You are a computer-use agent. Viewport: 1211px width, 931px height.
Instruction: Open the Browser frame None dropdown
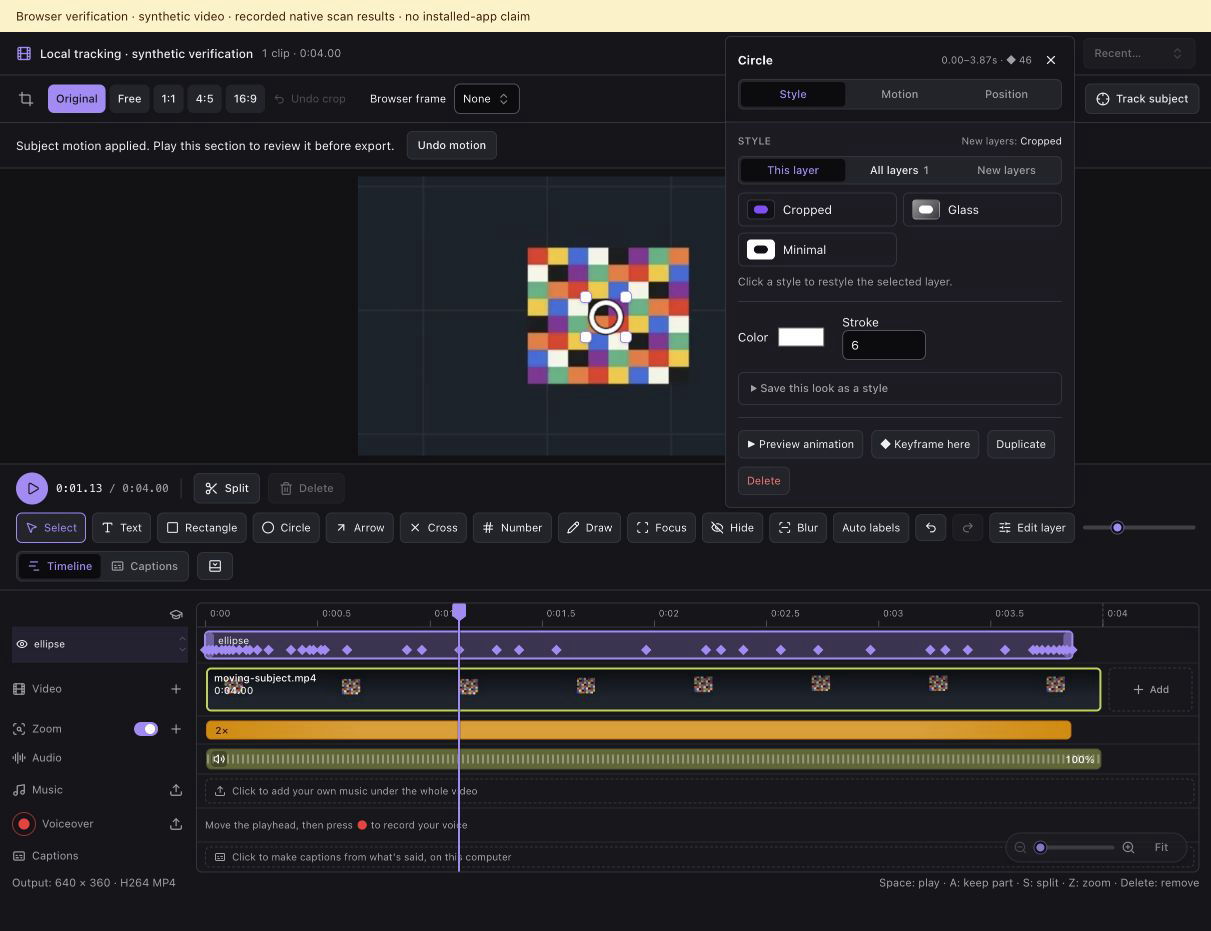[x=487, y=99]
